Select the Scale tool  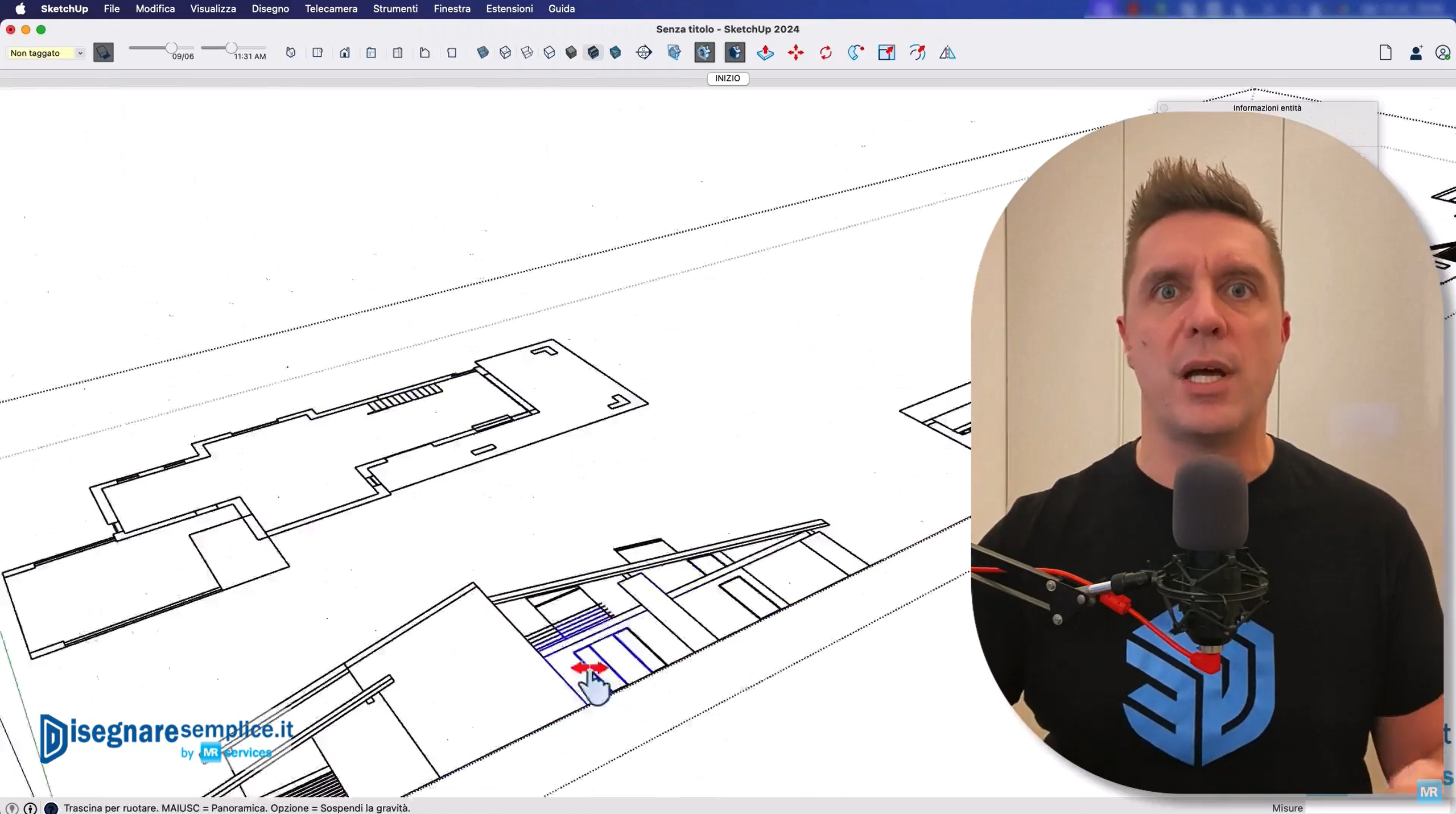click(886, 52)
